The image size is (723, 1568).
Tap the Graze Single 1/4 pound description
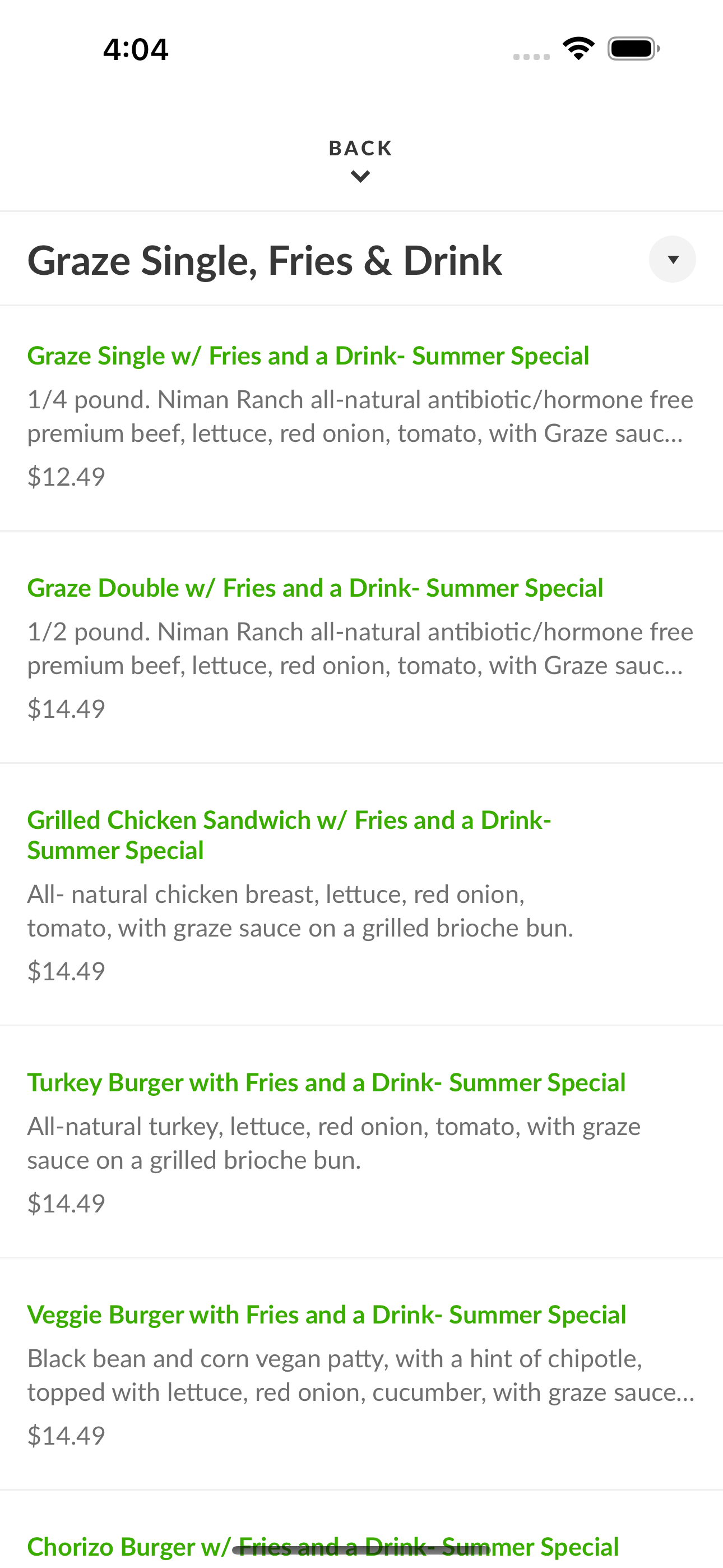pos(360,416)
